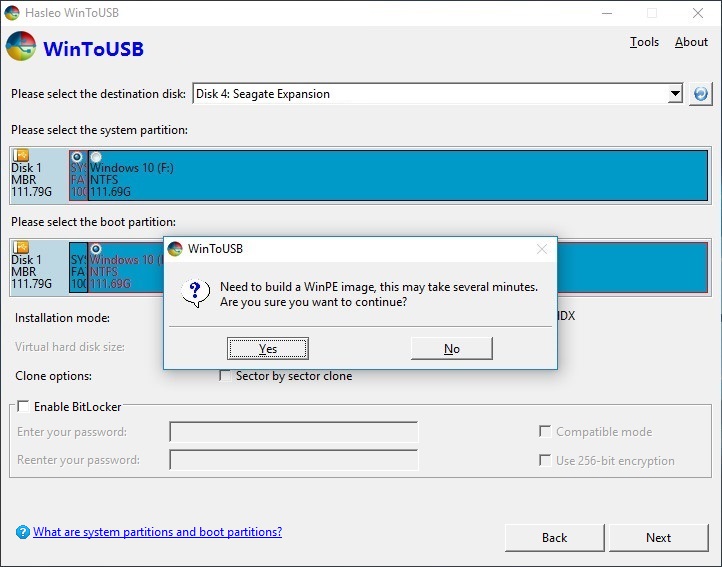Click the Windows 10 (F:) NTFS system partition bar

click(x=398, y=175)
